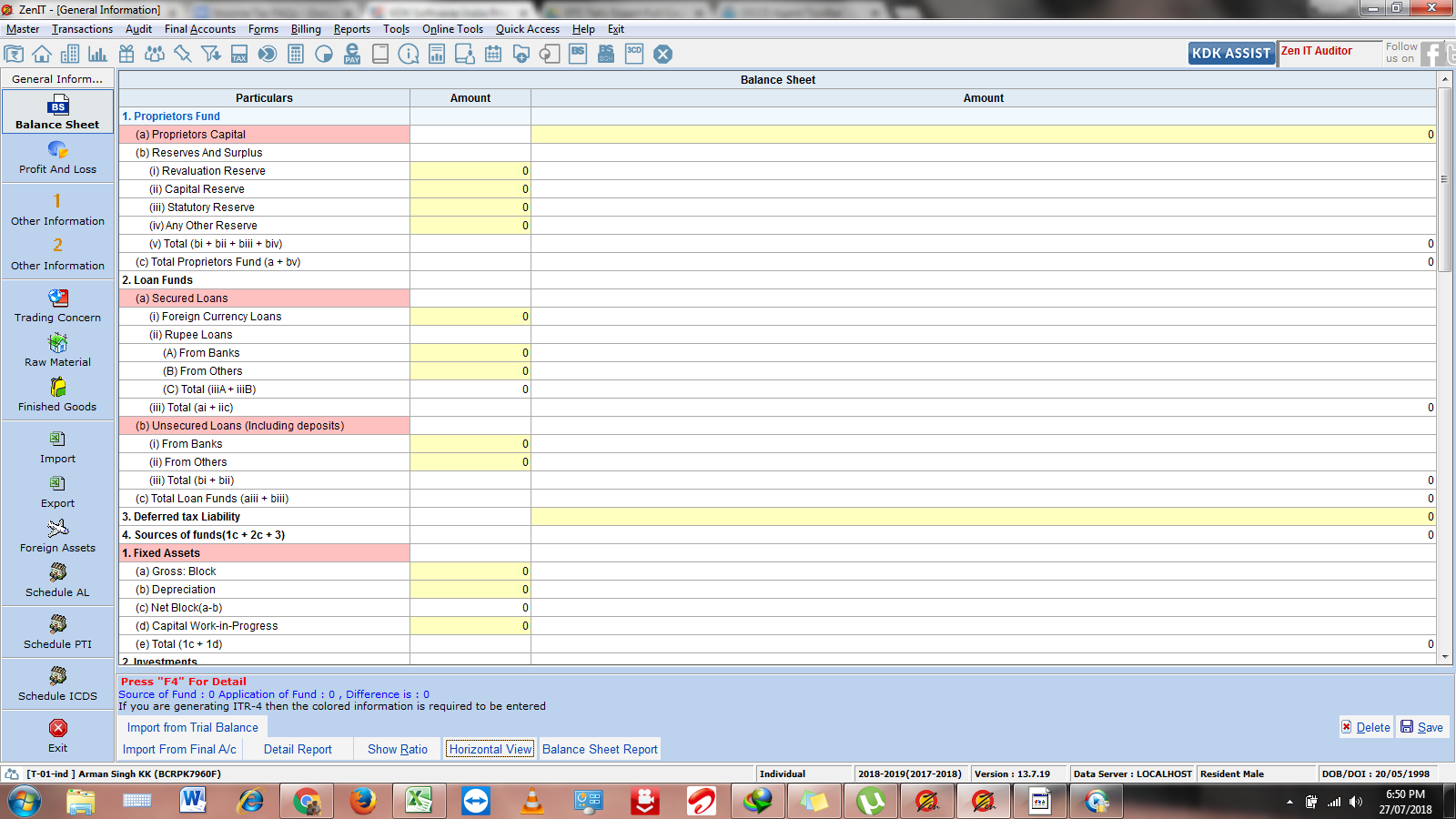This screenshot has height=819, width=1456.
Task: Select Balance Sheet in the sidebar
Action: click(57, 112)
